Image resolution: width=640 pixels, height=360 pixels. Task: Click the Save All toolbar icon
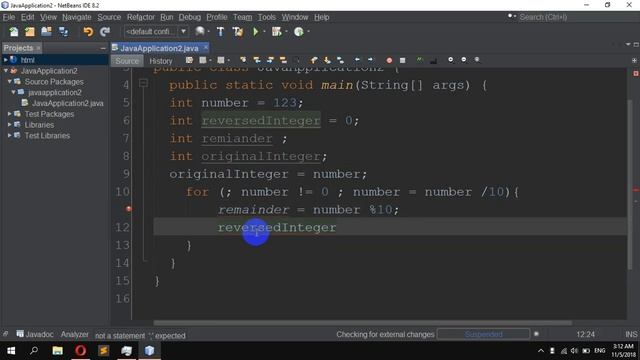(63, 31)
